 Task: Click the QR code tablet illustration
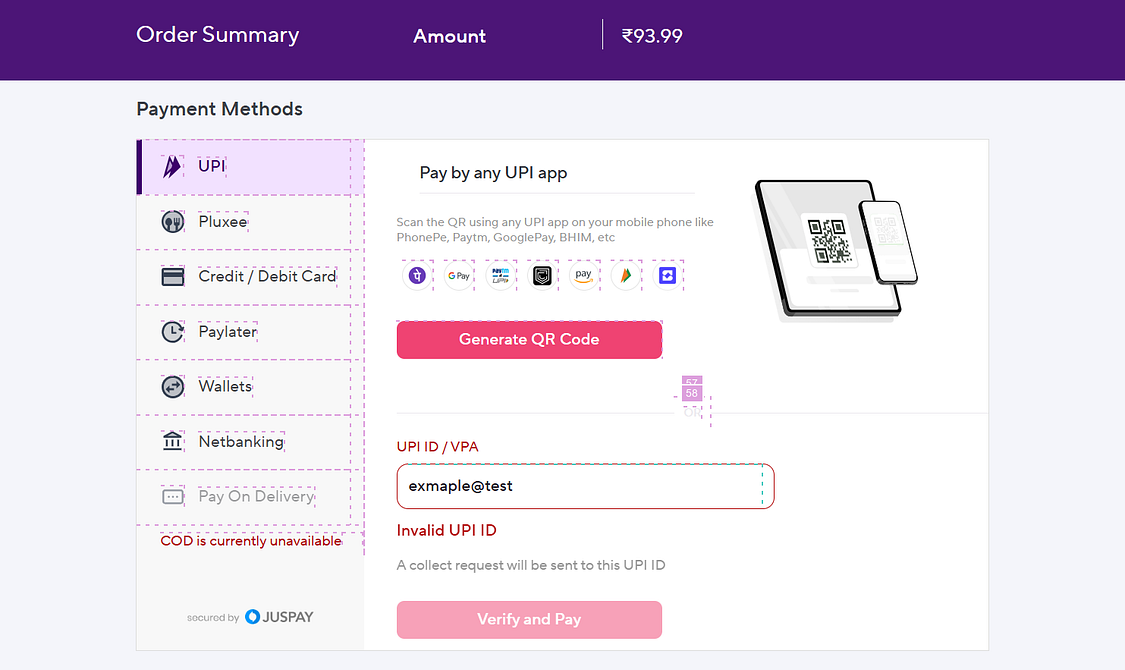[x=836, y=249]
